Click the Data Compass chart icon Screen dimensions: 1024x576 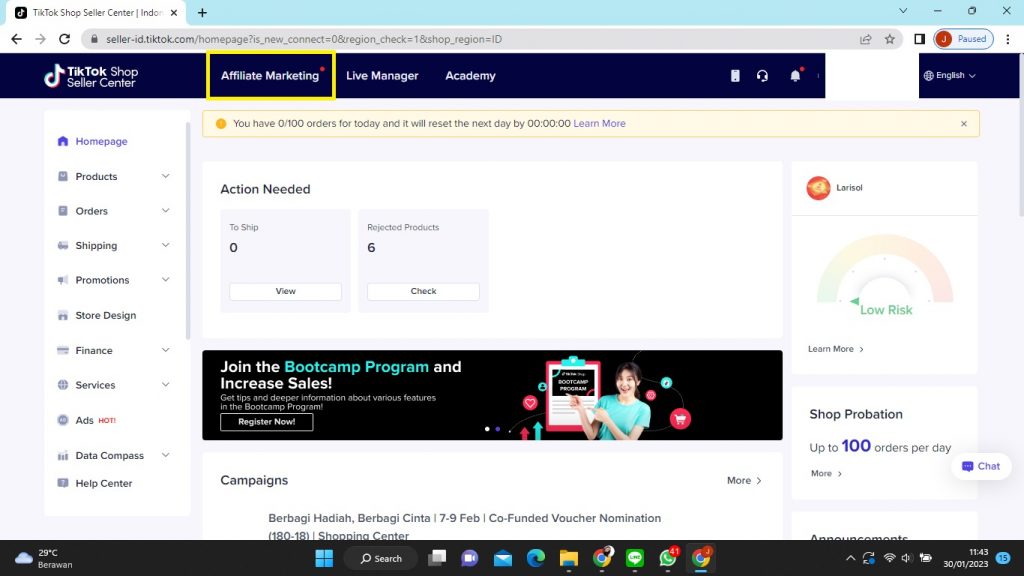(63, 455)
